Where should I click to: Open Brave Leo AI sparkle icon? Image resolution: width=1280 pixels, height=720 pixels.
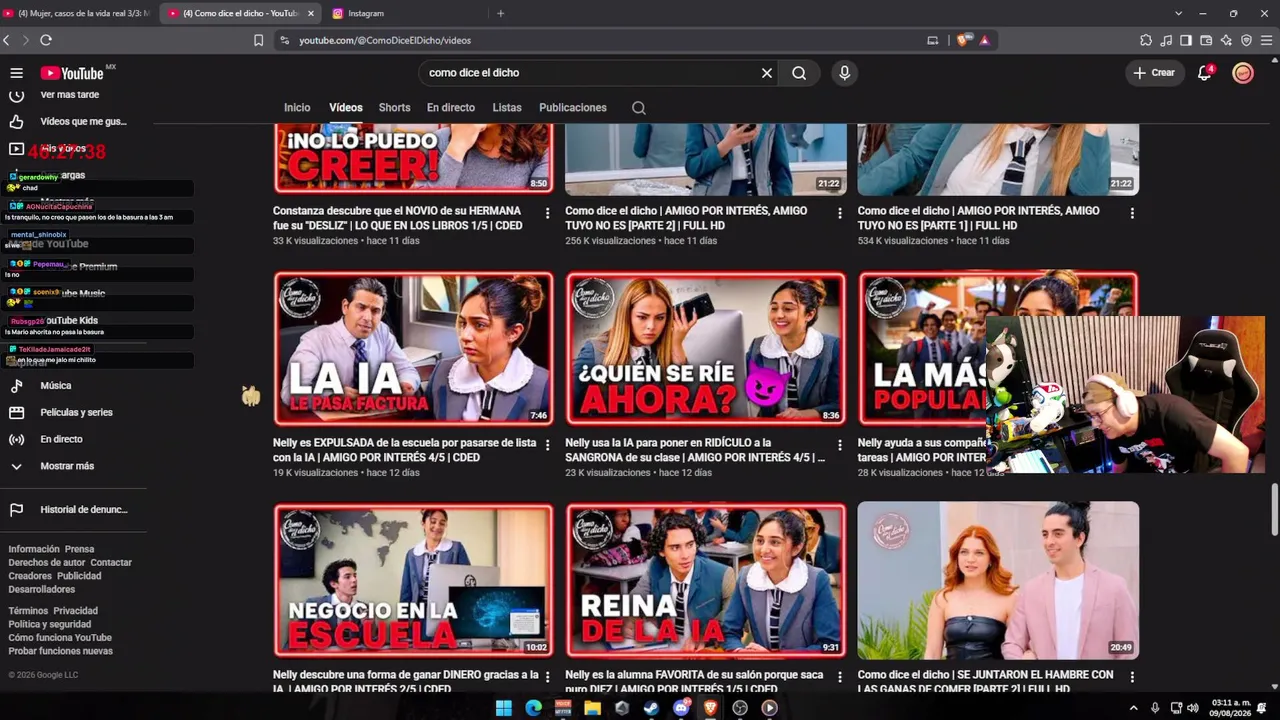tap(1226, 40)
